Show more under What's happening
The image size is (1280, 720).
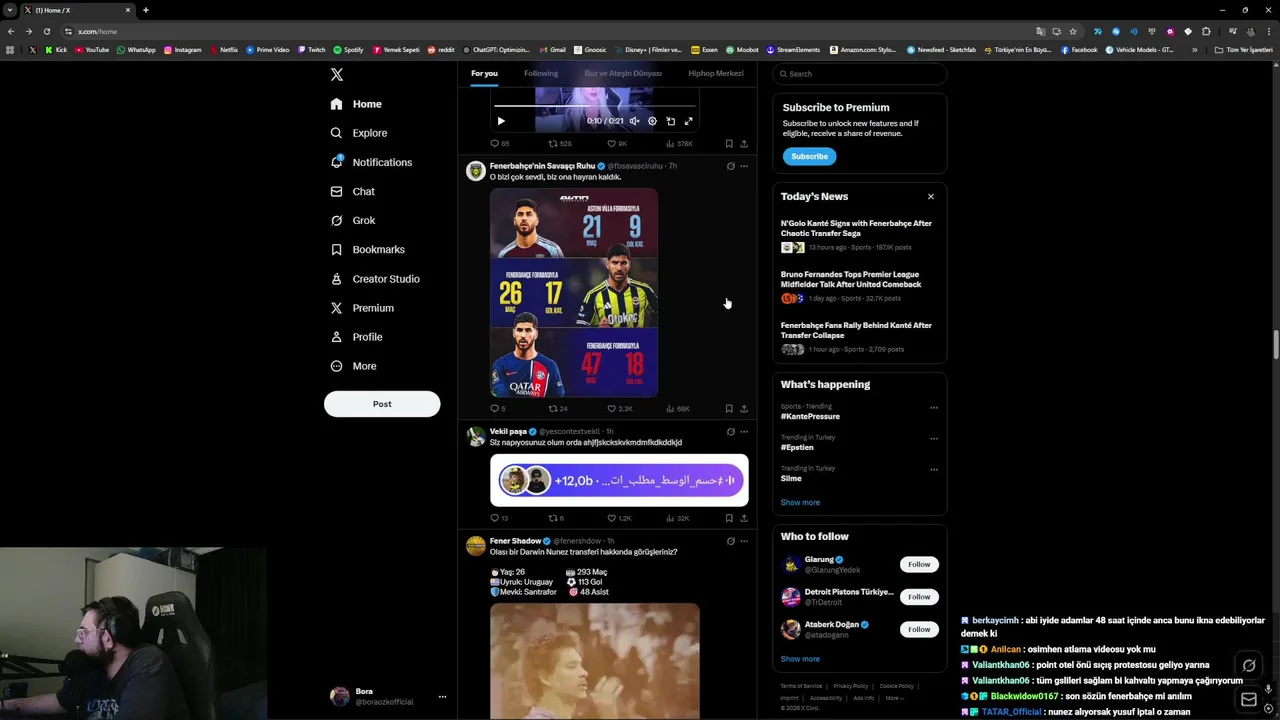pos(800,503)
